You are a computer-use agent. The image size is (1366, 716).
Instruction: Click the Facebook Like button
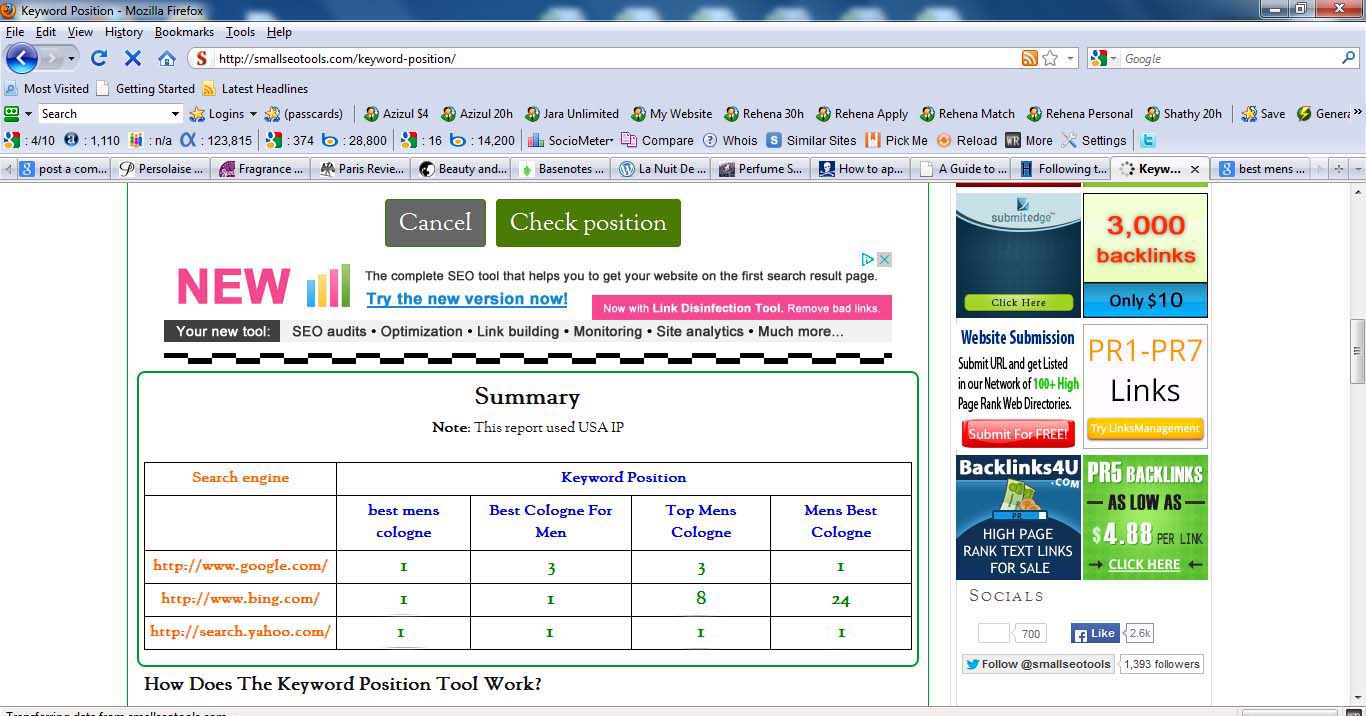pos(1094,633)
